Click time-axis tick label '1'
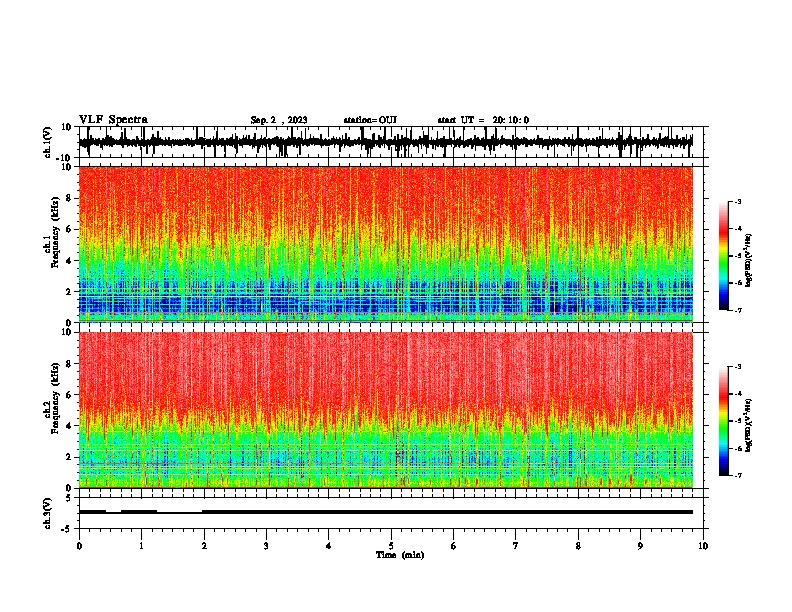The image size is (792, 612). (141, 546)
